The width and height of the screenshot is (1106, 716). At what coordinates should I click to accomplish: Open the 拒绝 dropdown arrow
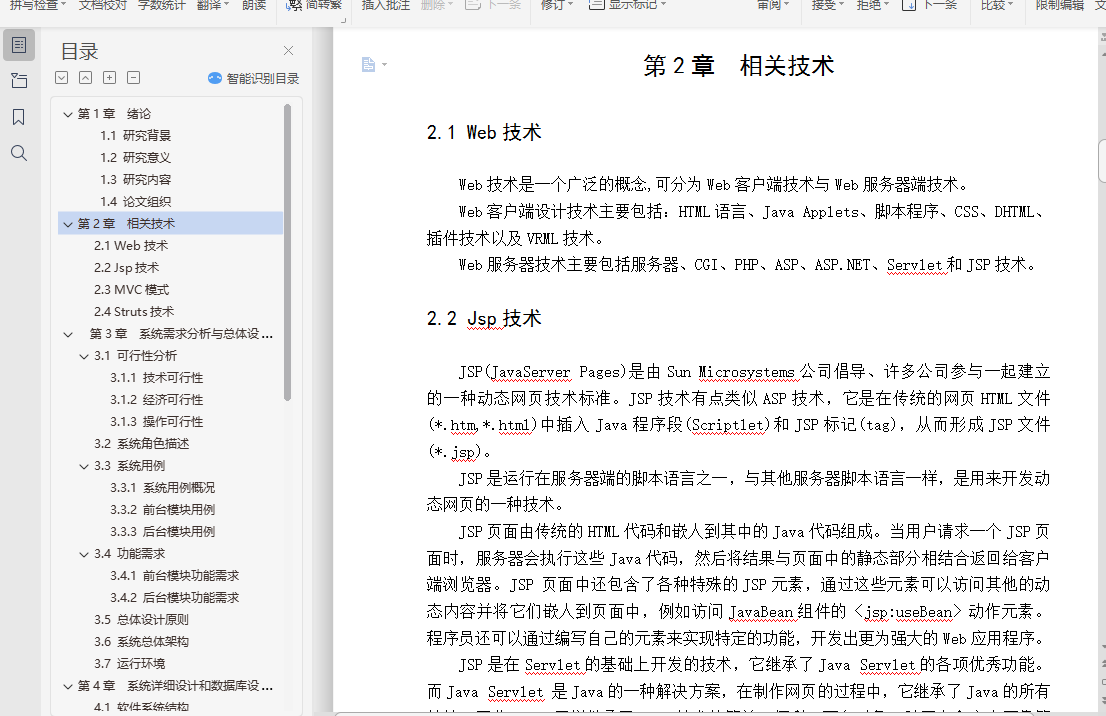point(886,5)
